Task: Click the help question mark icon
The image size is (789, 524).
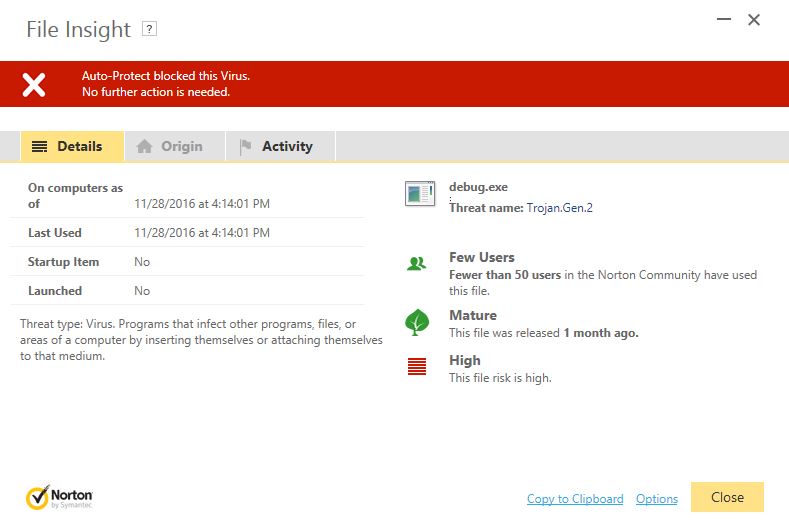Action: coord(149,30)
